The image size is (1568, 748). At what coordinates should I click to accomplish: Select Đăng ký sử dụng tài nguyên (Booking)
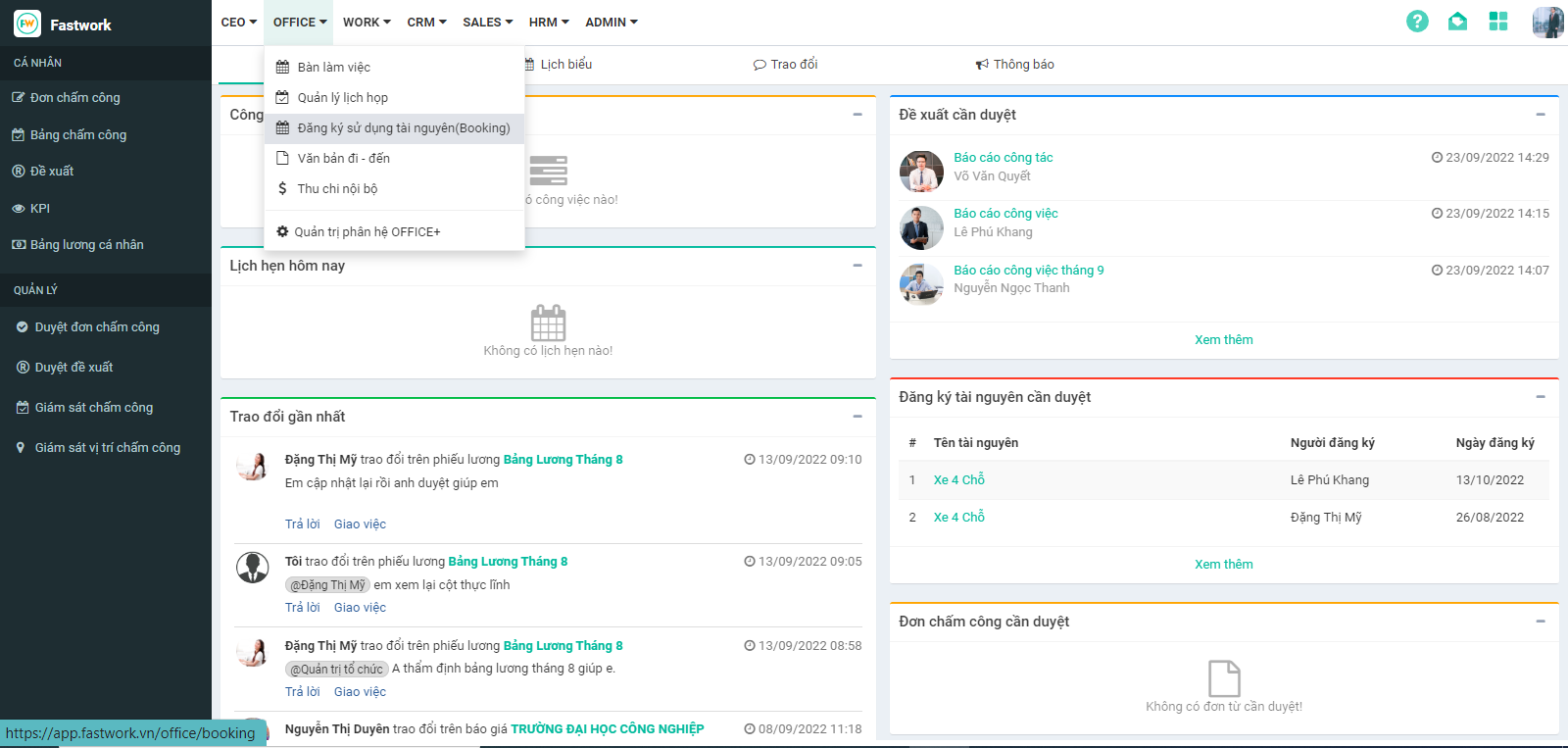[403, 128]
